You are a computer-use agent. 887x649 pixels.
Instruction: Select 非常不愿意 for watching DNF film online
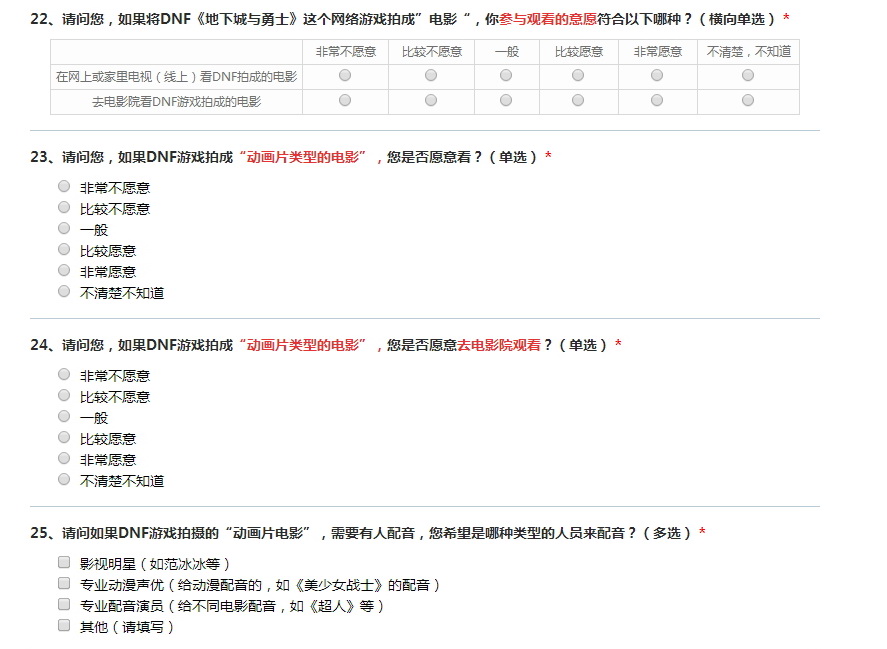click(x=345, y=75)
